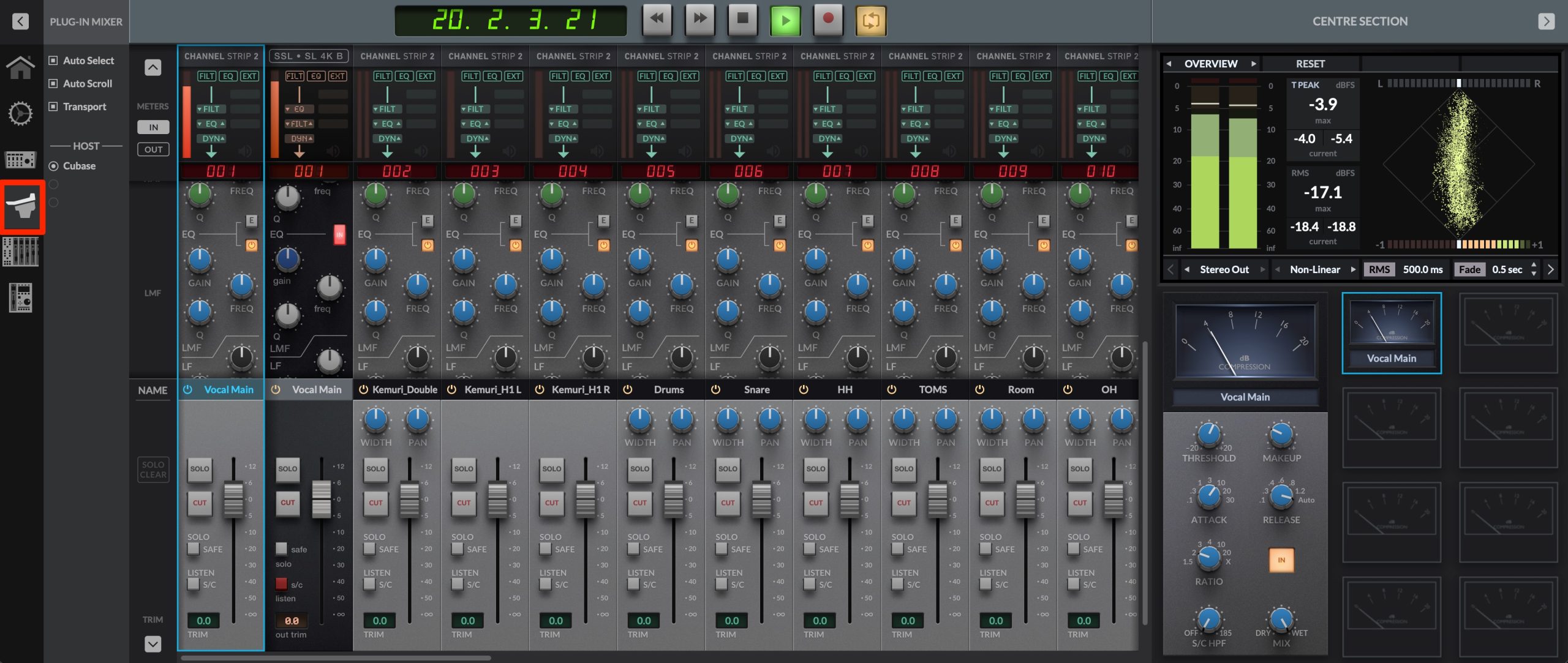Toggle power icon on HH channel
The width and height of the screenshot is (1568, 663).
pos(804,389)
